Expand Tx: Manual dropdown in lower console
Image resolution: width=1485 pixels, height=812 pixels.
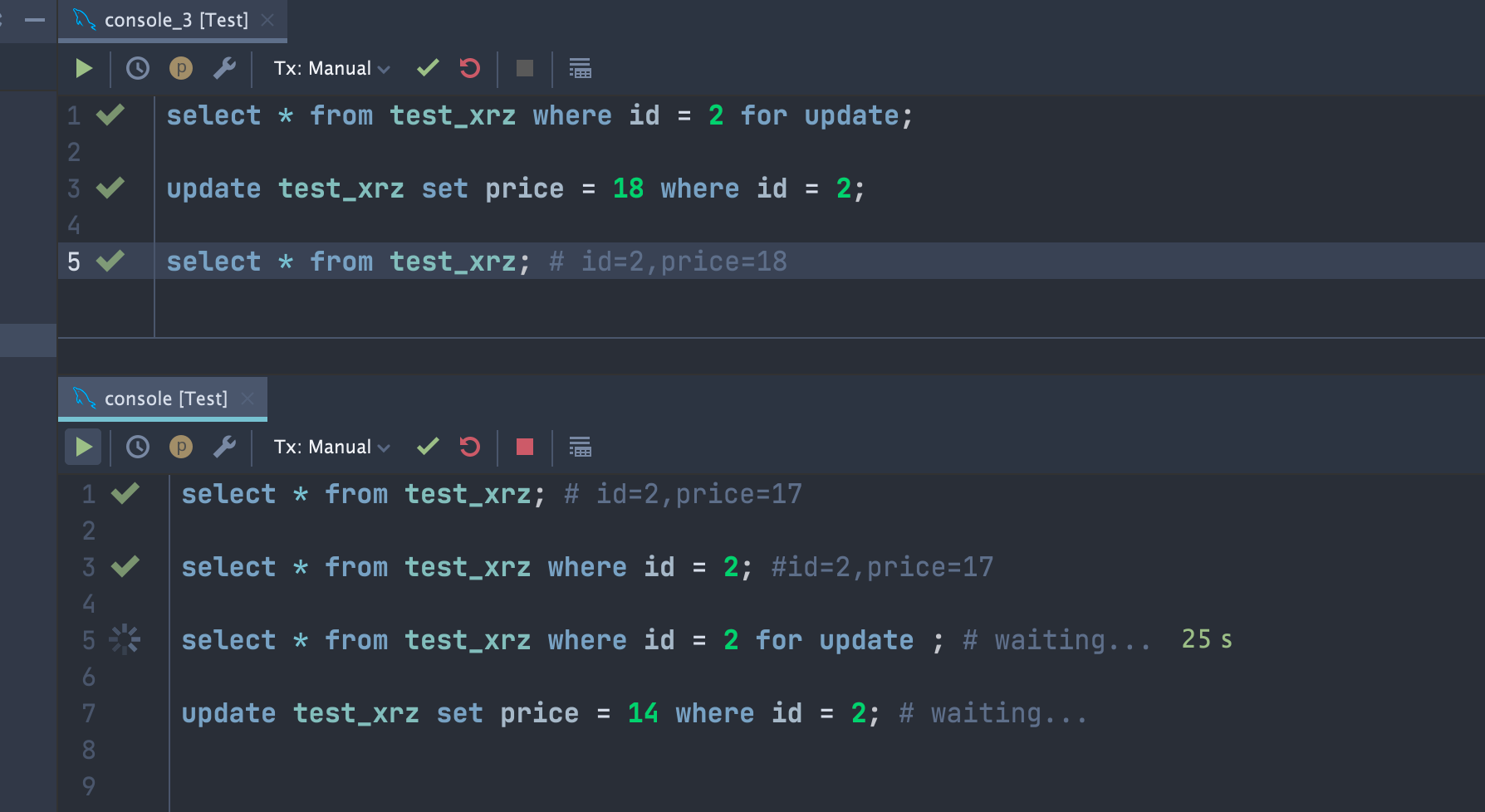332,447
